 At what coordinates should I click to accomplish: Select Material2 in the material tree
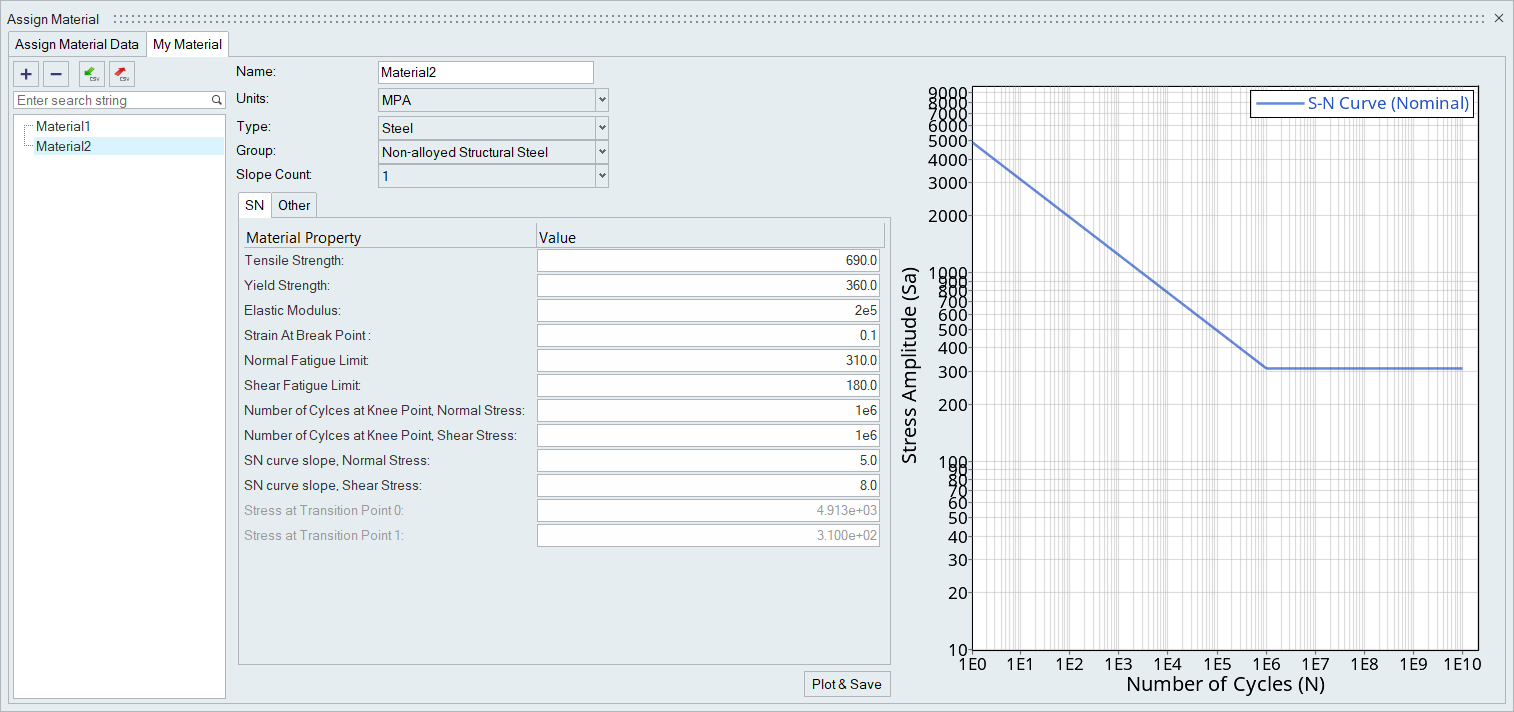point(63,147)
